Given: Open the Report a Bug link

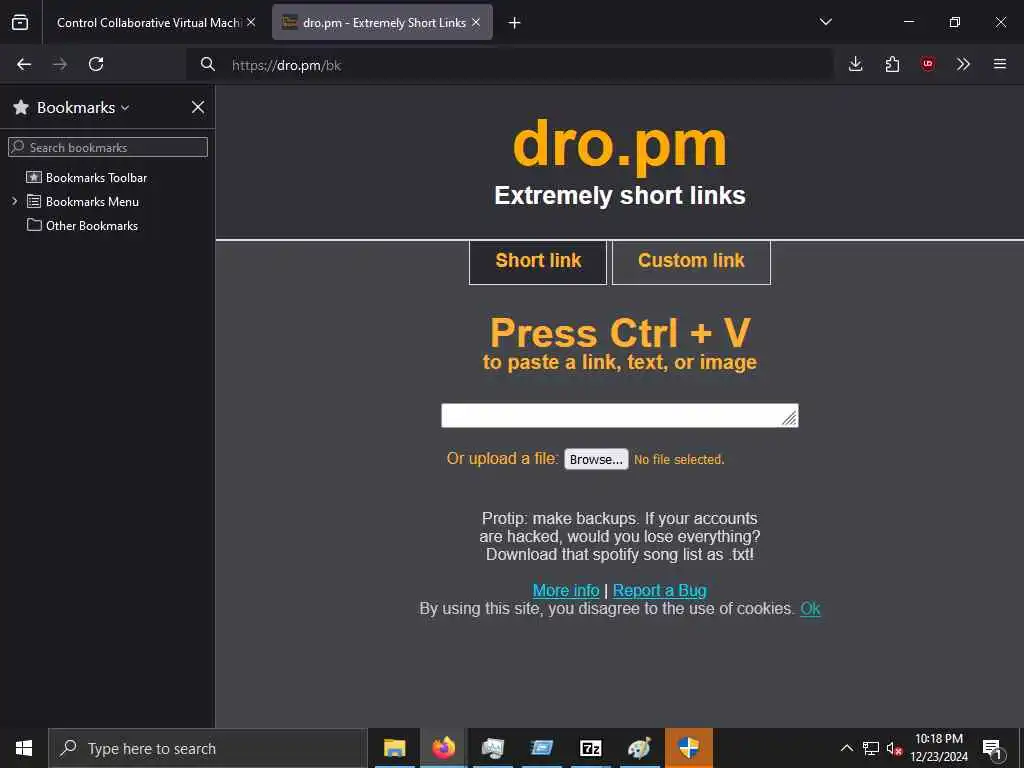Looking at the screenshot, I should [660, 590].
